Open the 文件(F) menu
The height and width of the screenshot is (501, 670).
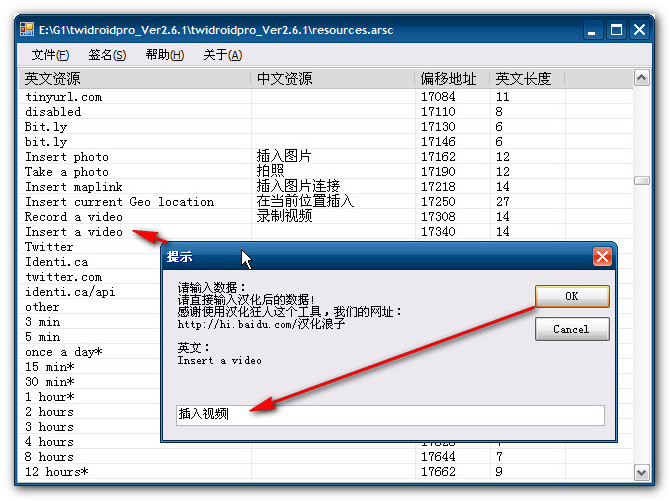(x=50, y=55)
